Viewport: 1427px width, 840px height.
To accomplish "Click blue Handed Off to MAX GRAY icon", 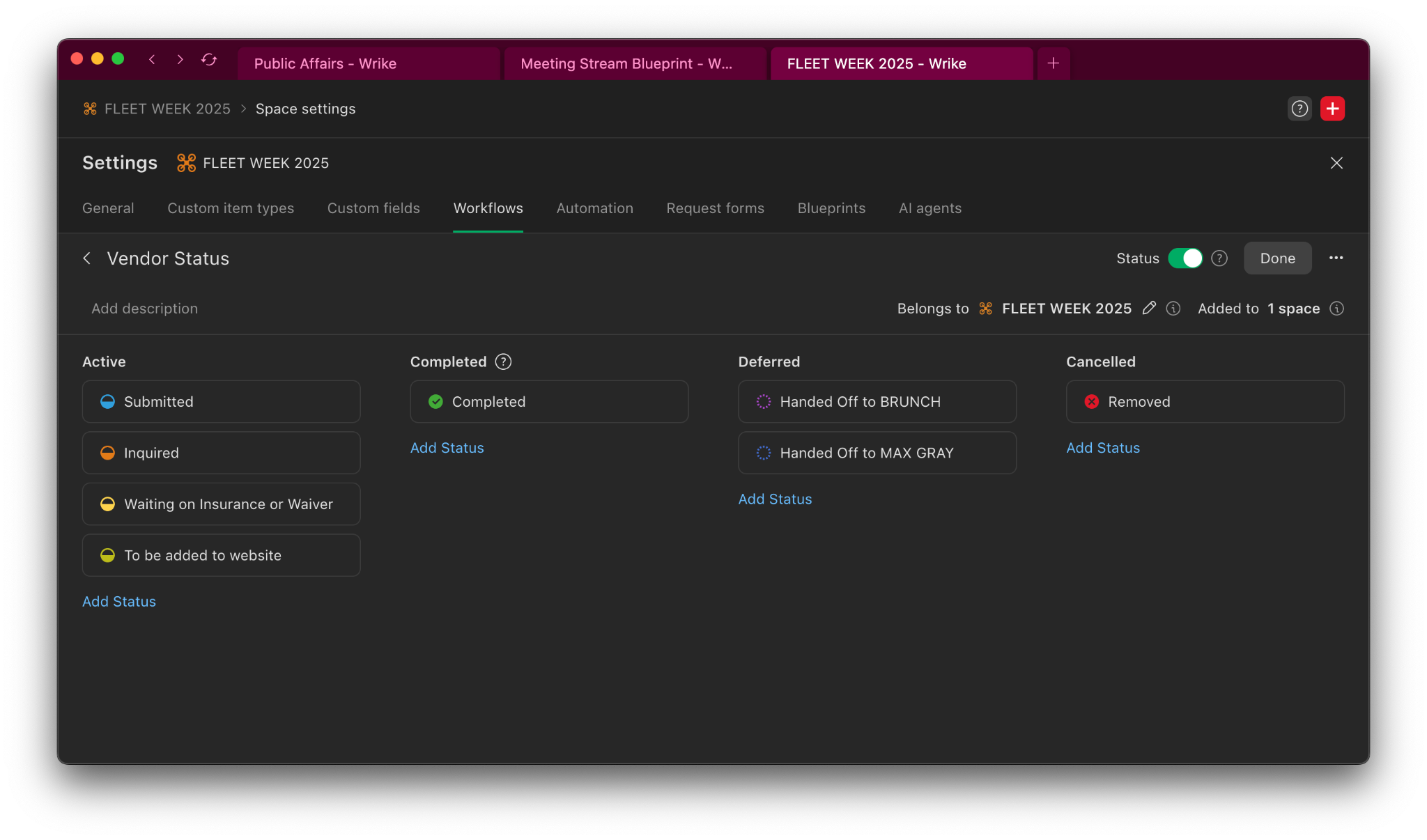I will click(x=764, y=453).
